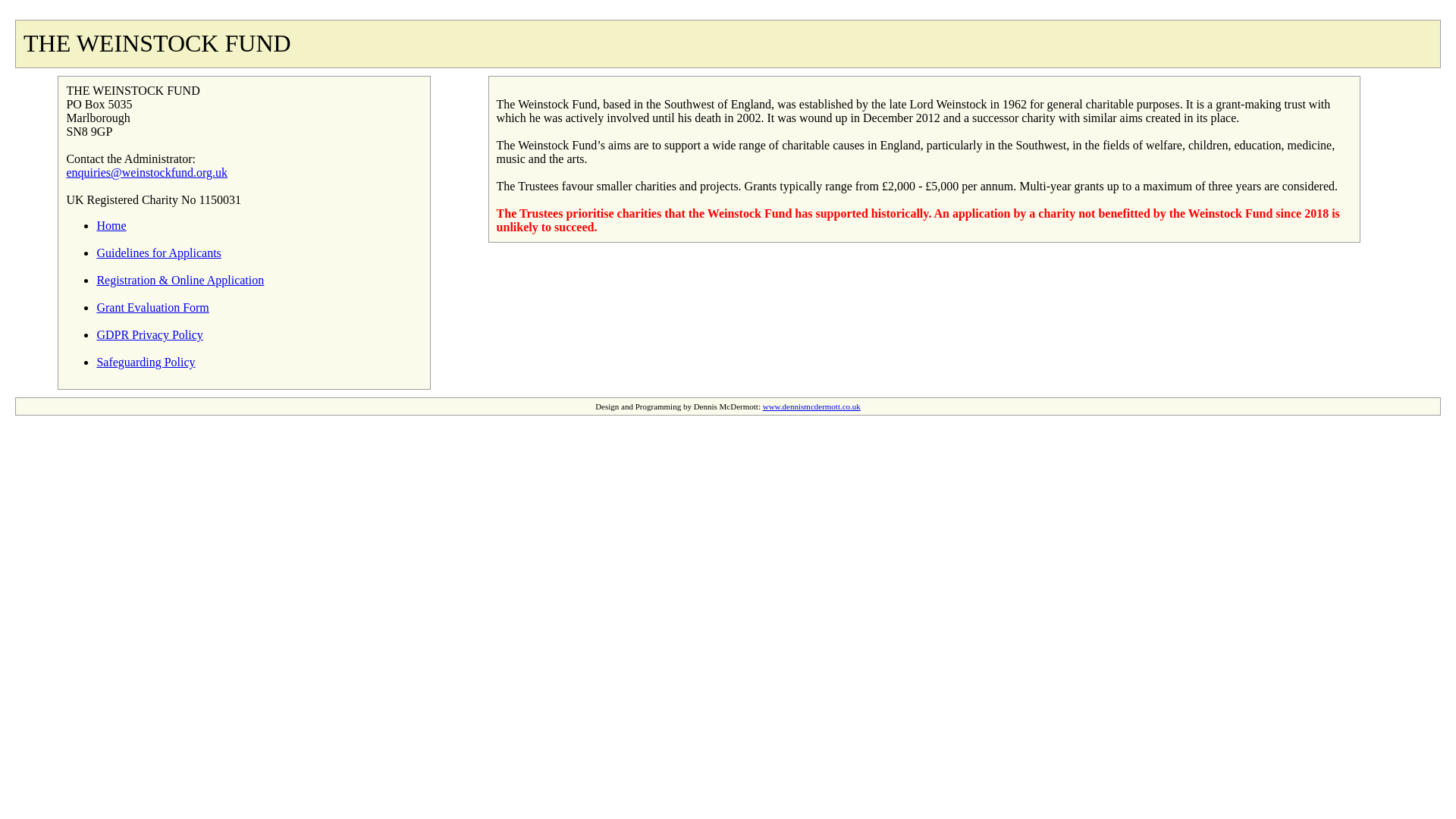Open Guidelines for Applicants page
Screen dimensions: 1456x819
point(158,253)
